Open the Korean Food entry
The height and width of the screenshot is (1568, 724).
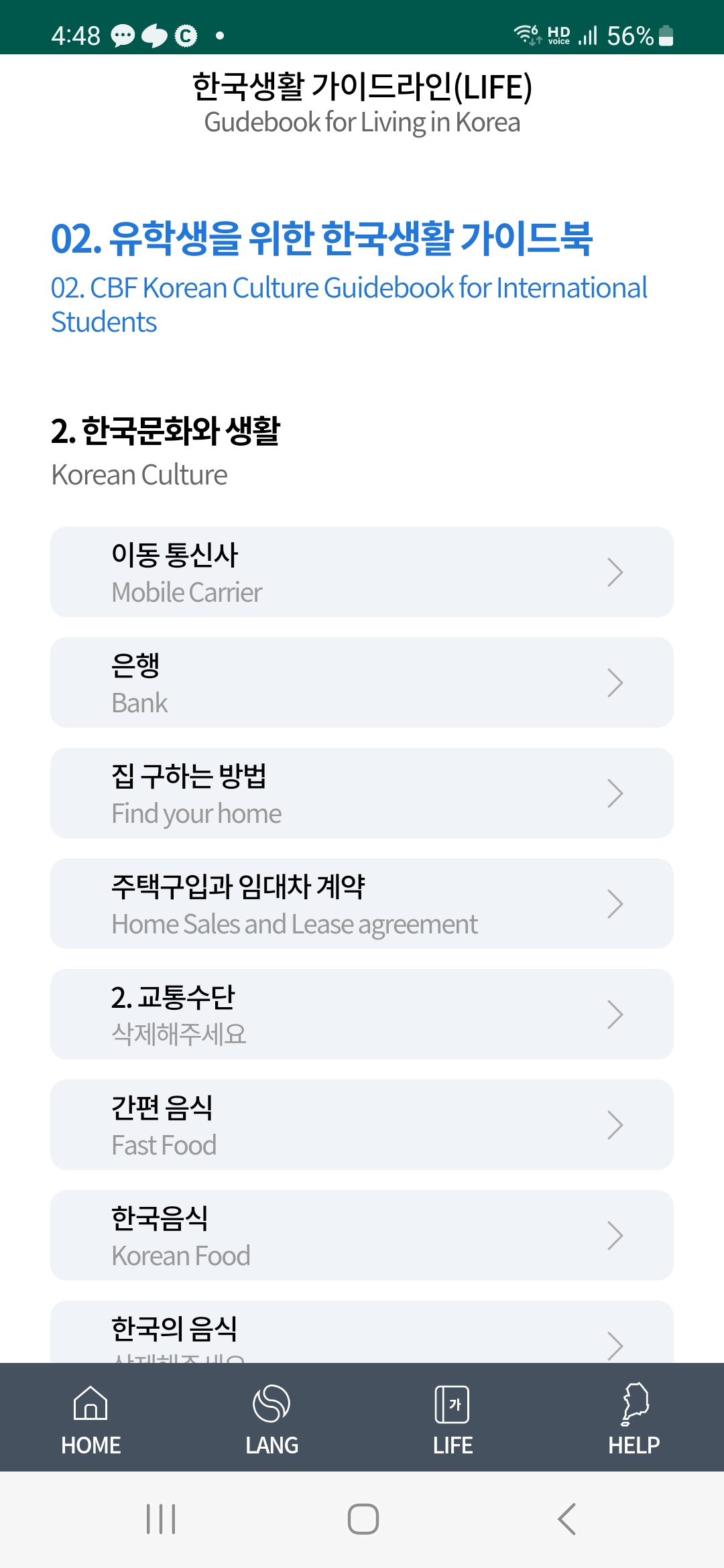362,1236
